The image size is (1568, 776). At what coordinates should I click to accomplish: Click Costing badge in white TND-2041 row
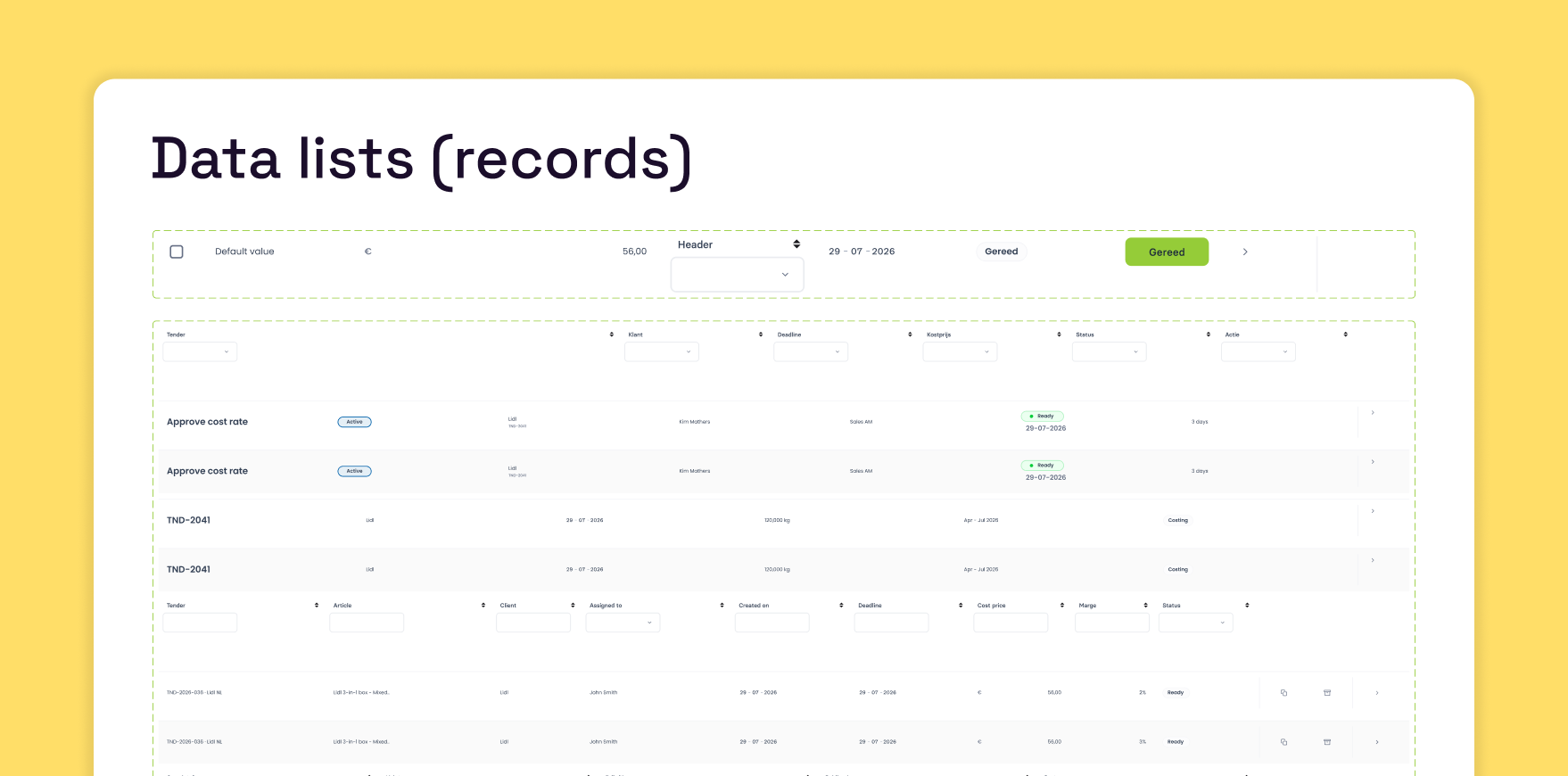pos(1177,520)
